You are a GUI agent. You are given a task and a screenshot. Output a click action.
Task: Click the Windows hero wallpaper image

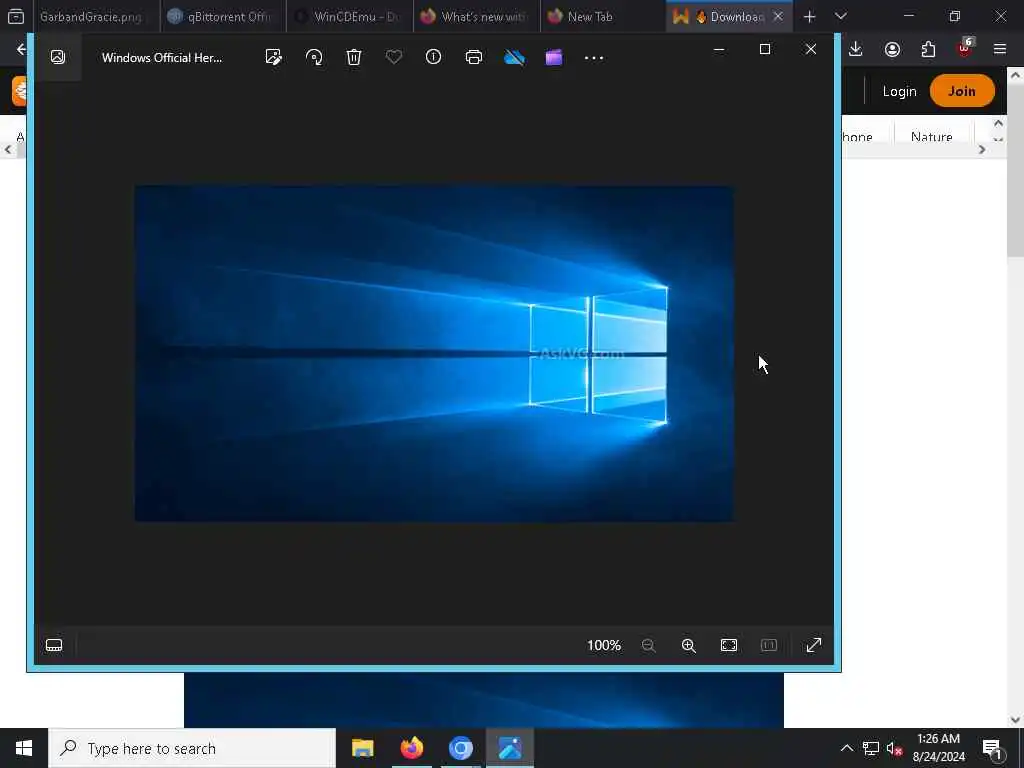coord(434,353)
